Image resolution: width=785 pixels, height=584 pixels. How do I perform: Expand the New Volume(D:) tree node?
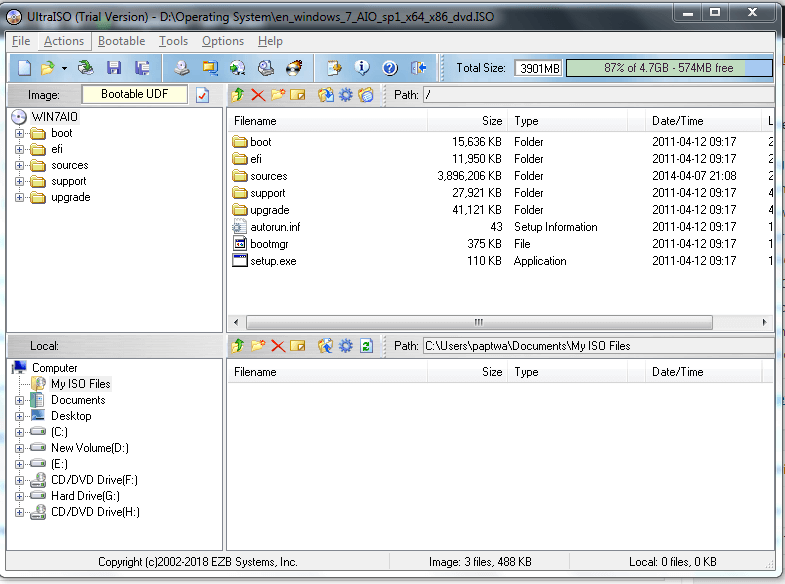pyautogui.click(x=19, y=448)
